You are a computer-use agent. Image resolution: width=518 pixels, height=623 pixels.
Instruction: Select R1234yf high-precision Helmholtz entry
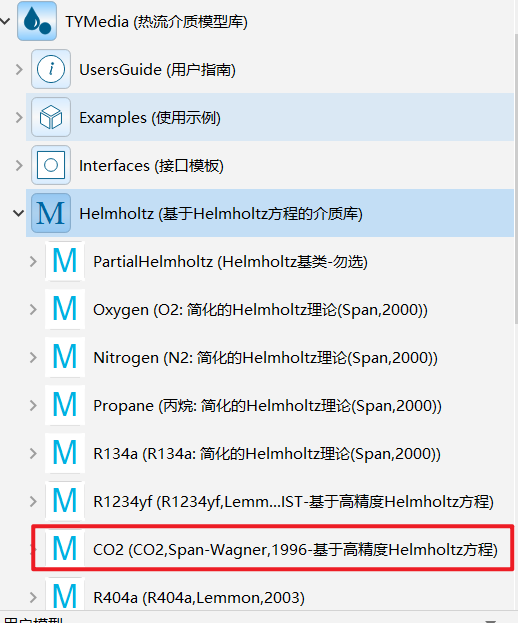click(x=294, y=502)
